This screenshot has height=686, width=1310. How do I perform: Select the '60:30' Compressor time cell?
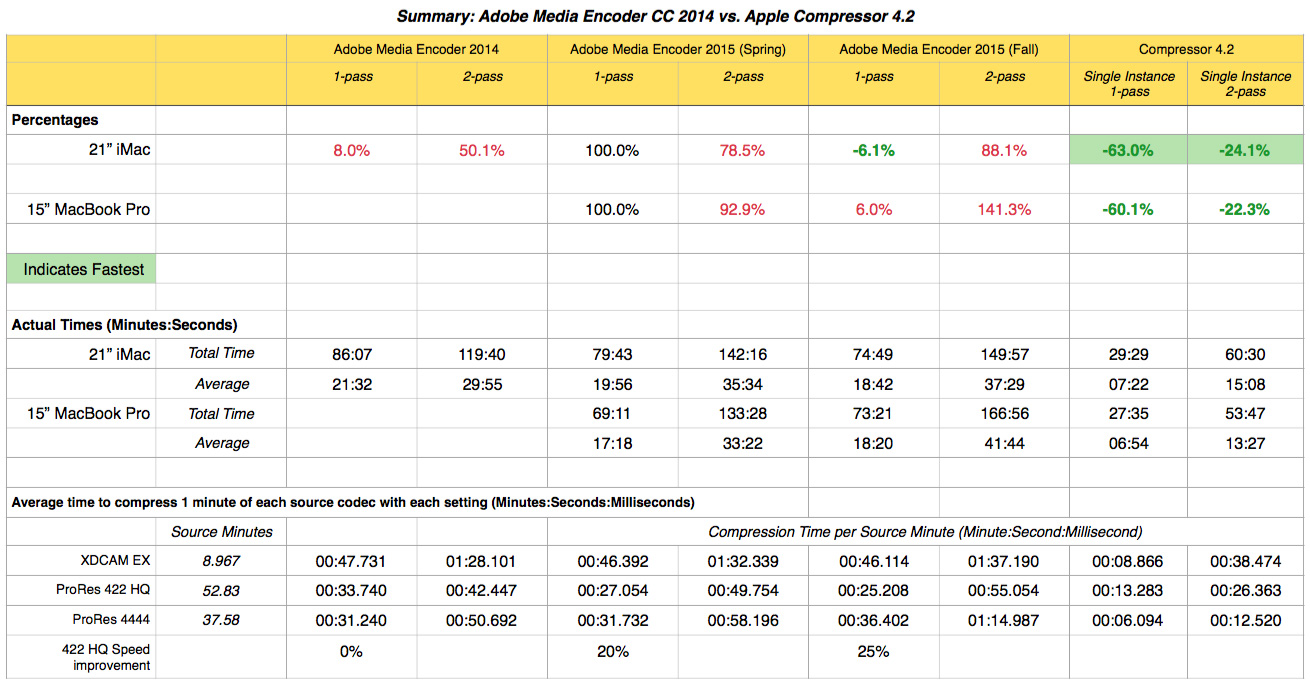(1246, 354)
